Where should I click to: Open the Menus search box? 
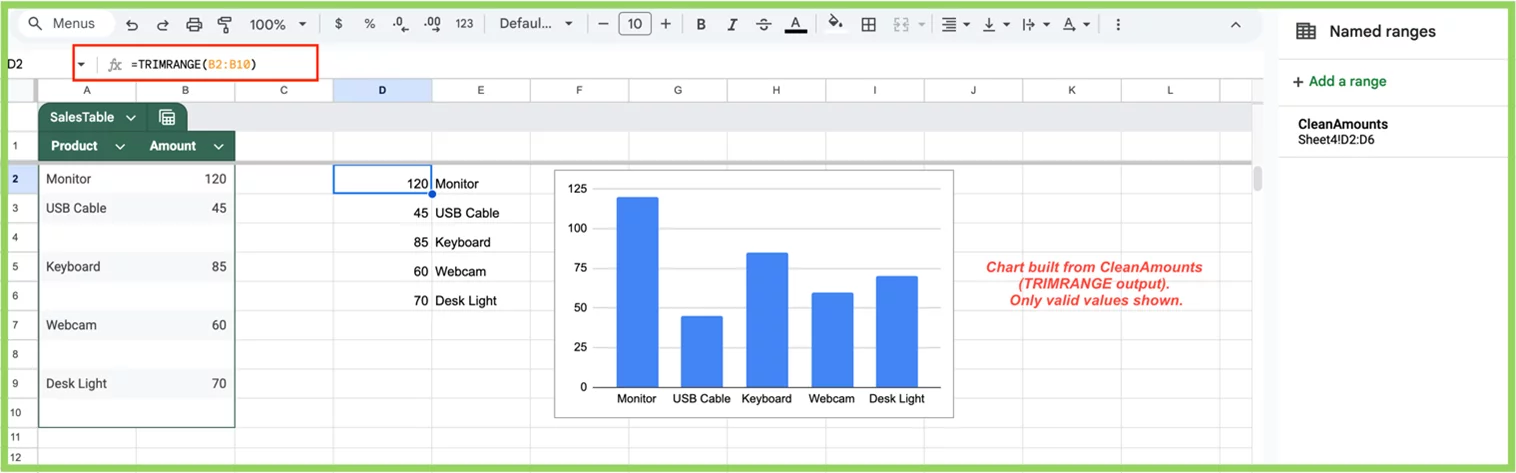[x=66, y=24]
